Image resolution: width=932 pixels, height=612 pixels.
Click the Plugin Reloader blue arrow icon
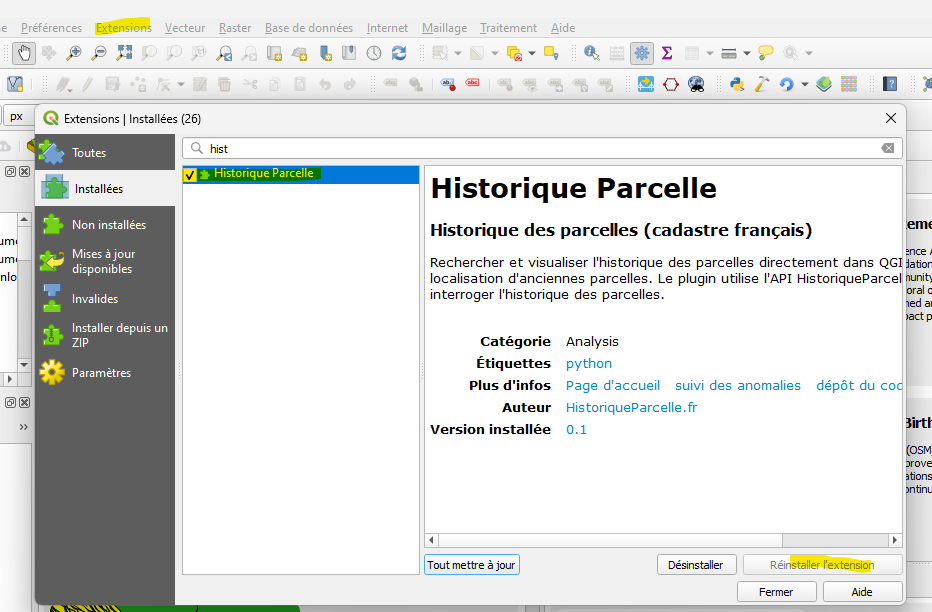tap(786, 84)
